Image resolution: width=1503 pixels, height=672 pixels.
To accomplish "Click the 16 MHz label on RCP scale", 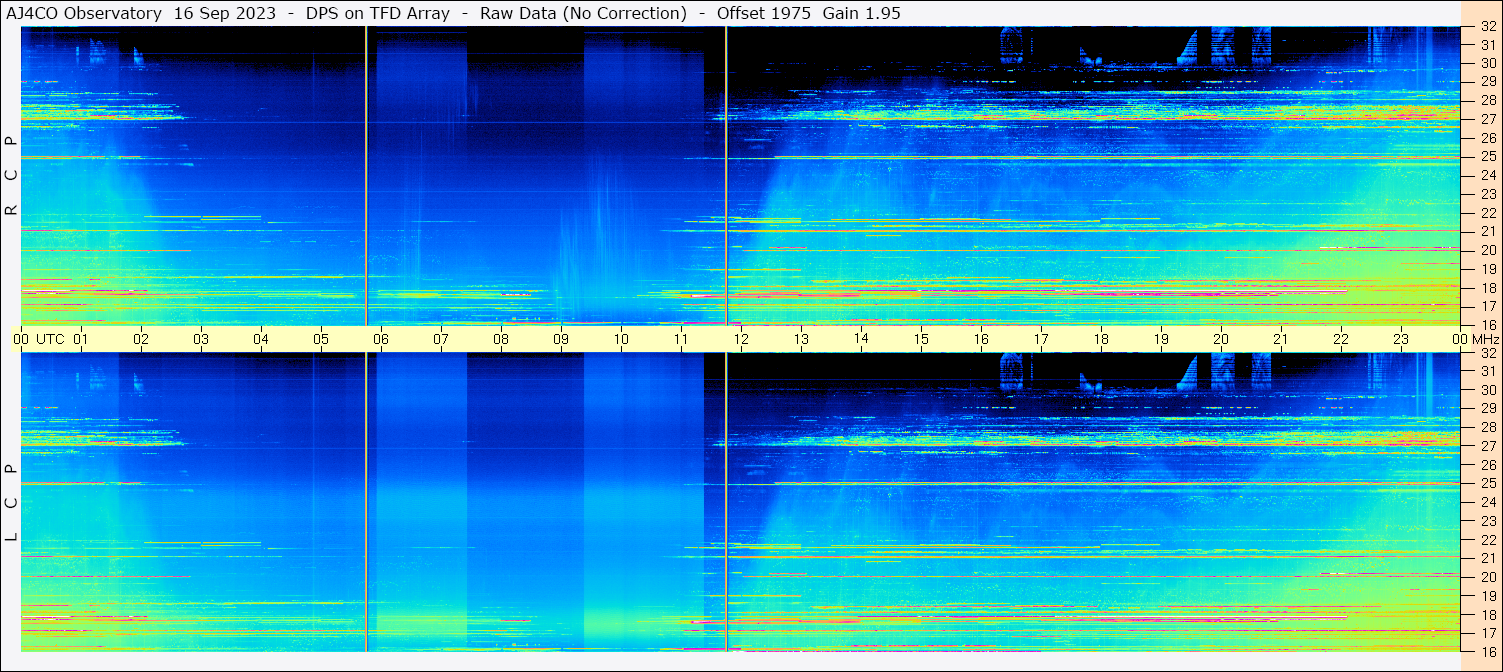I will (1487, 325).
